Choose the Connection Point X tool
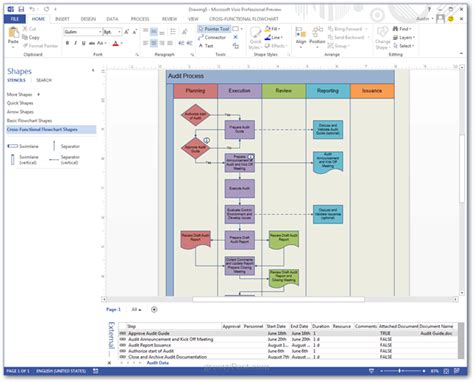474x382 pixels. (x=235, y=37)
